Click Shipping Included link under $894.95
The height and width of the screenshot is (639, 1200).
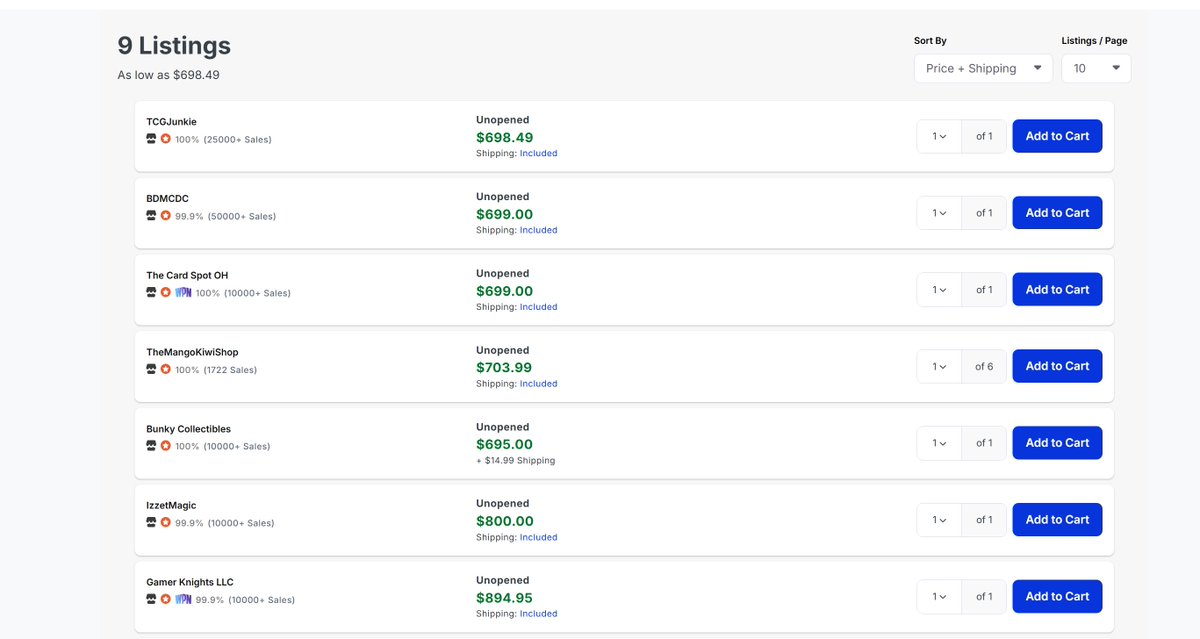point(538,614)
